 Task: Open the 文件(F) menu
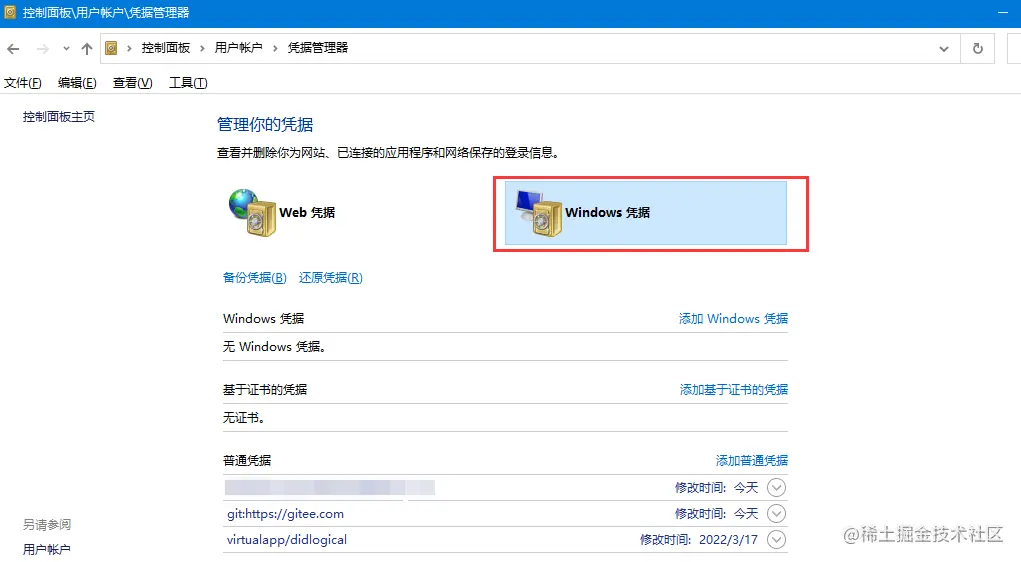tap(23, 83)
